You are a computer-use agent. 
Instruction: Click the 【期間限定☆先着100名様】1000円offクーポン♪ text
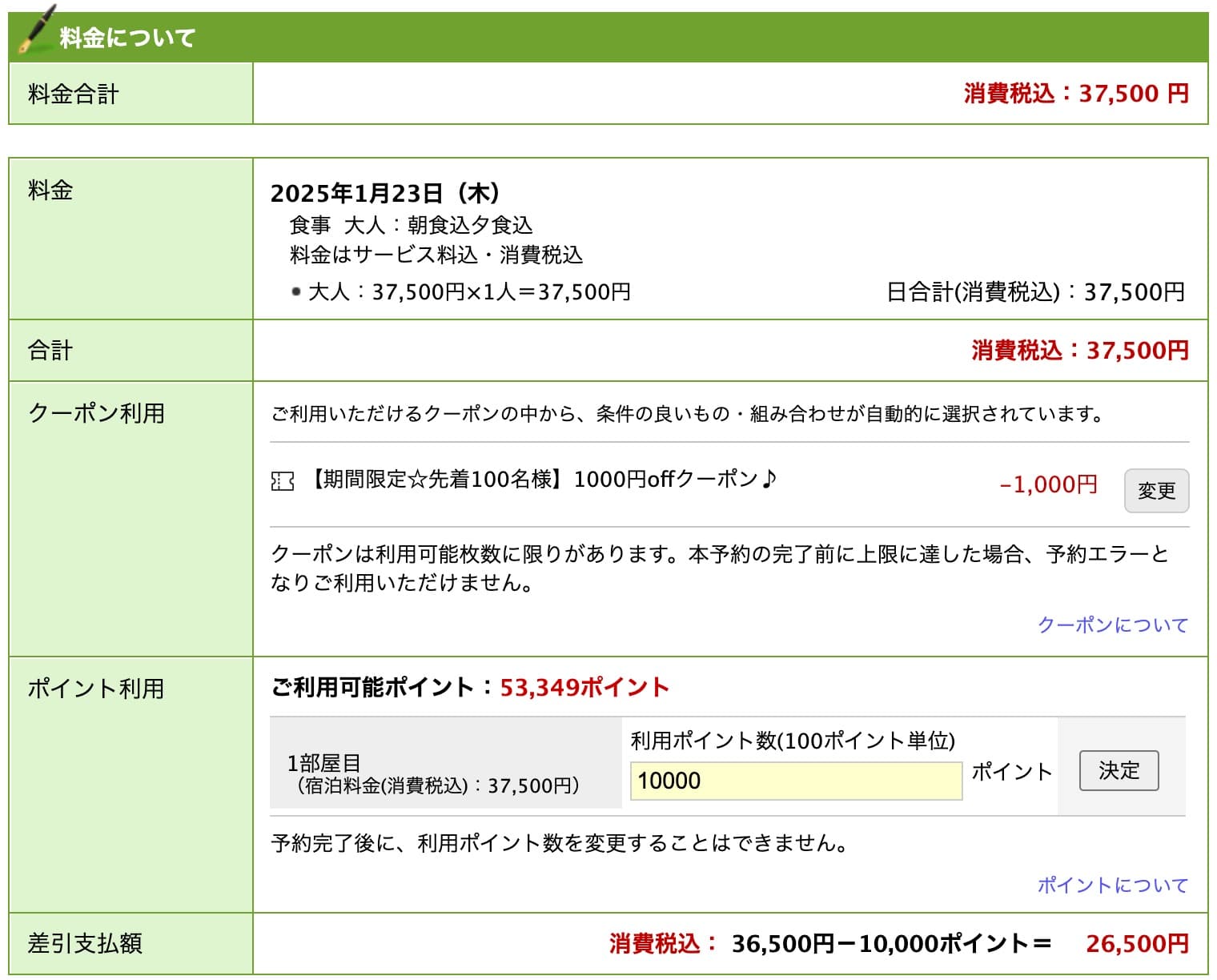[542, 479]
